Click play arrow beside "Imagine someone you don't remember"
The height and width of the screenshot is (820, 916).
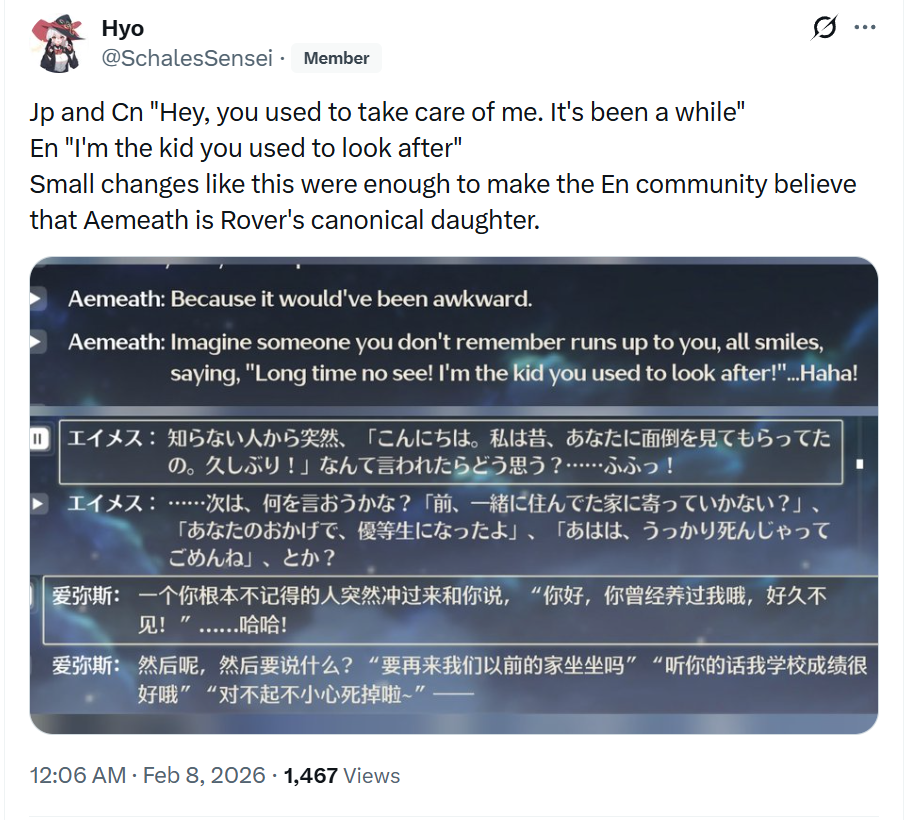[36, 342]
